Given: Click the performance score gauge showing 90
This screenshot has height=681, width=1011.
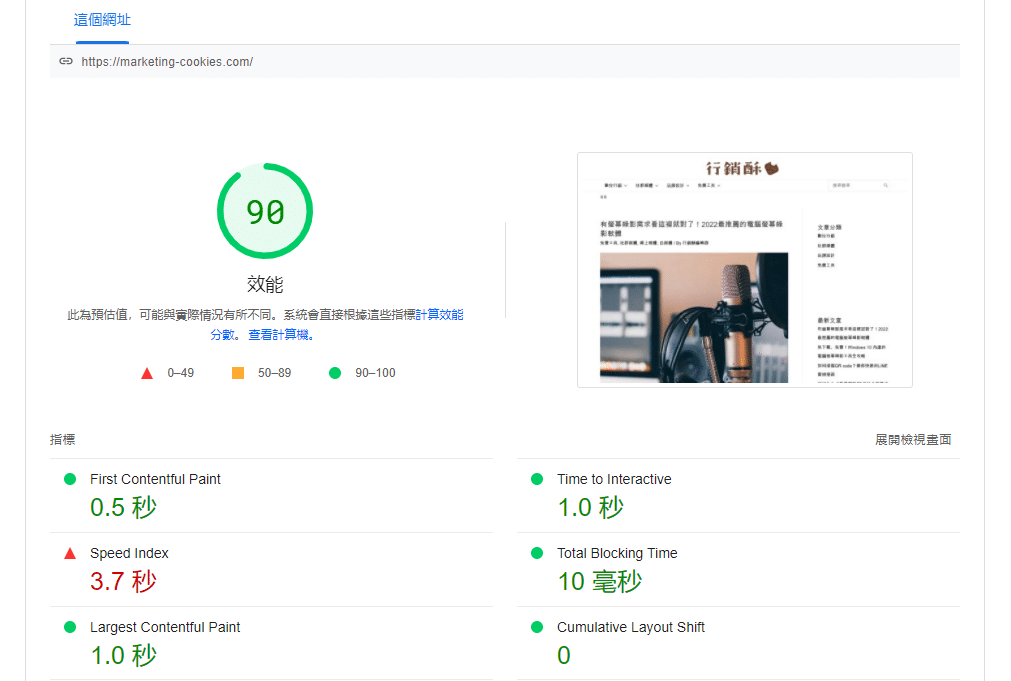Looking at the screenshot, I should (265, 211).
